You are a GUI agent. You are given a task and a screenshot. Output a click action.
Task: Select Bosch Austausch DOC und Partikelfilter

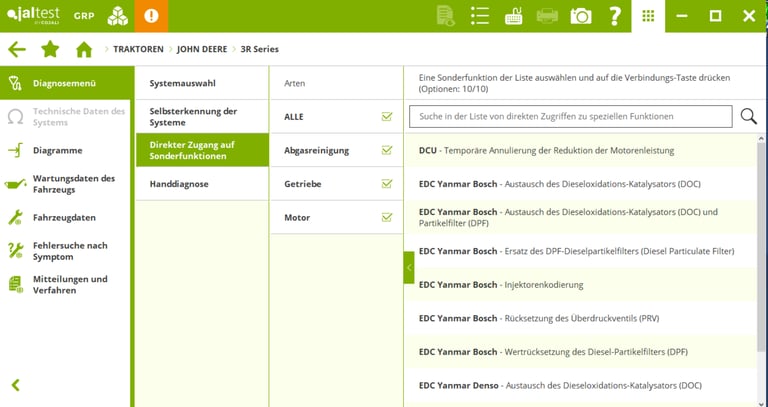(580, 217)
